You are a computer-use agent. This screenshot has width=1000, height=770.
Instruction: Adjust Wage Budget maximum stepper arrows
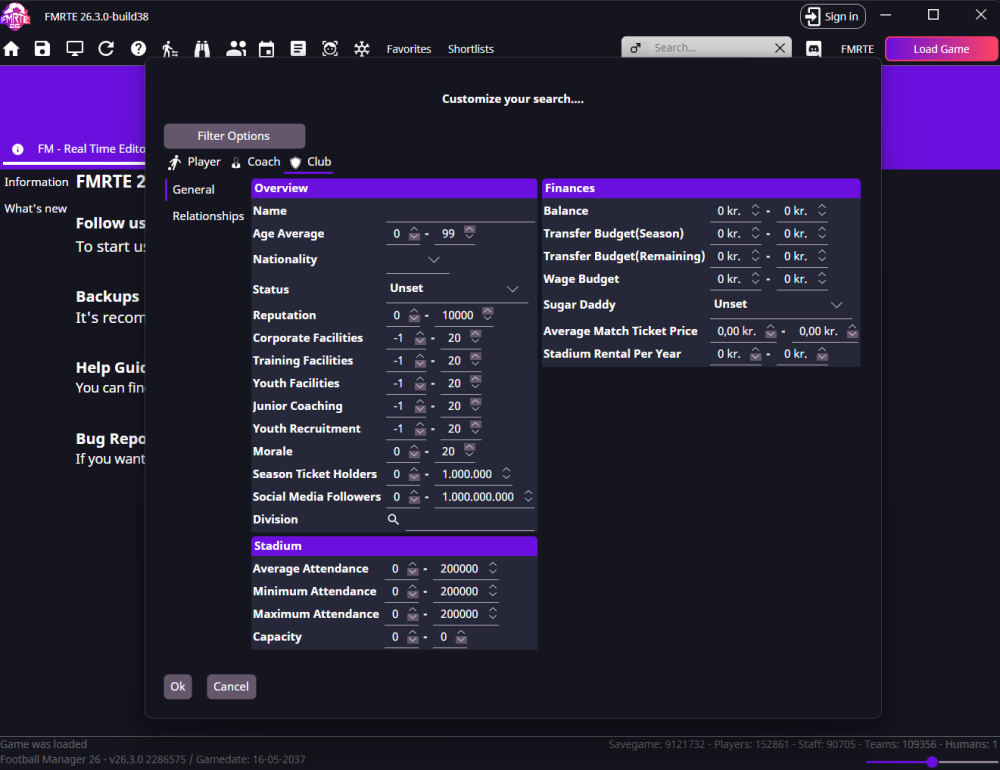point(822,278)
